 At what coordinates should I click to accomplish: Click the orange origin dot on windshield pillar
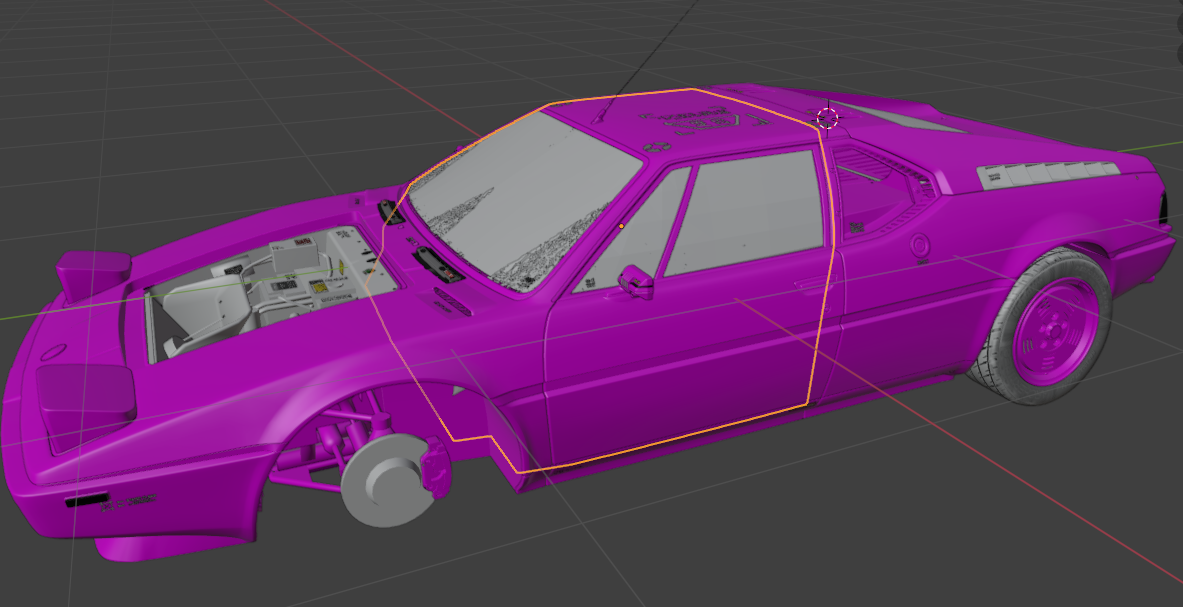pos(621,226)
